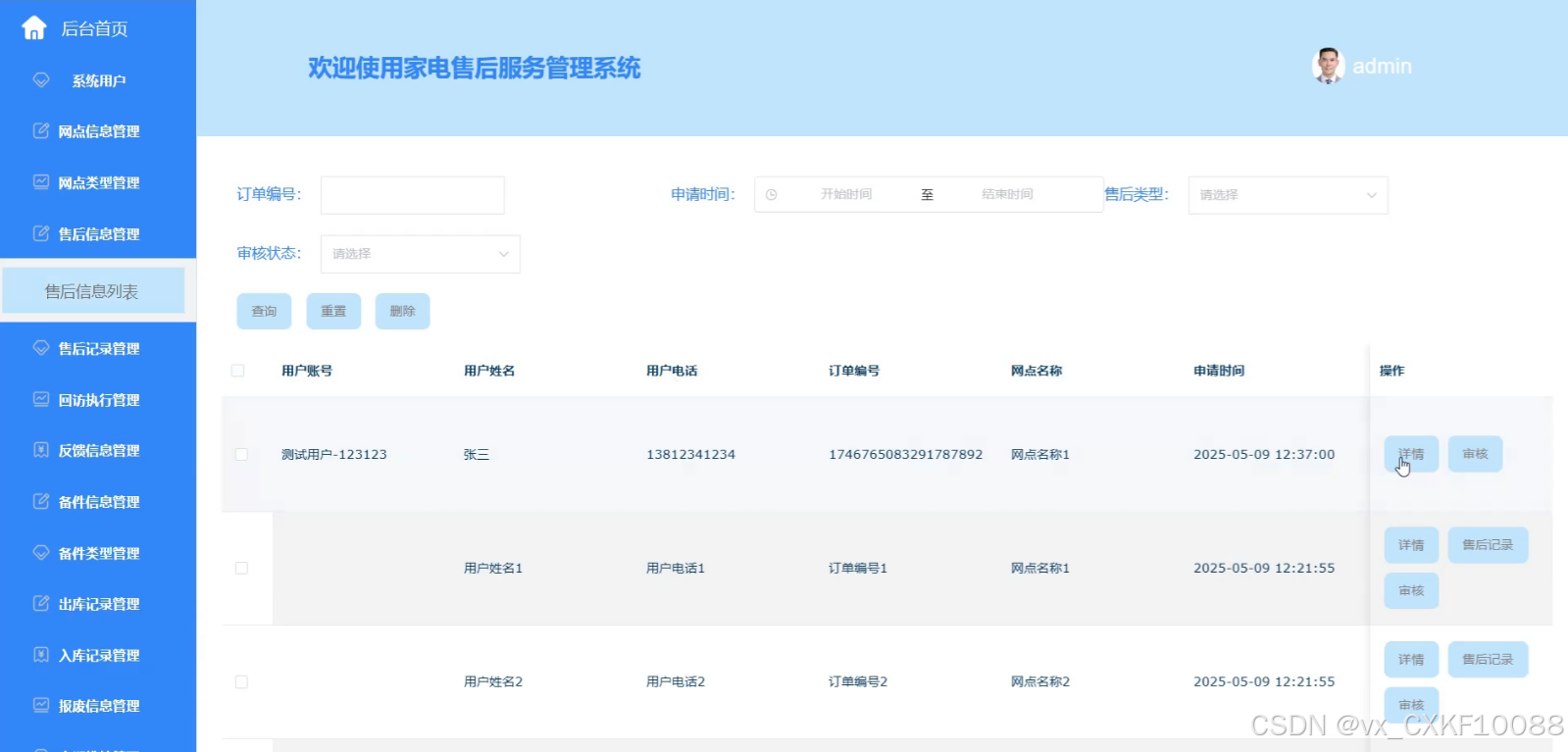The height and width of the screenshot is (752, 1568).
Task: Click the icon beside 回访执行管理
Action: tap(41, 399)
